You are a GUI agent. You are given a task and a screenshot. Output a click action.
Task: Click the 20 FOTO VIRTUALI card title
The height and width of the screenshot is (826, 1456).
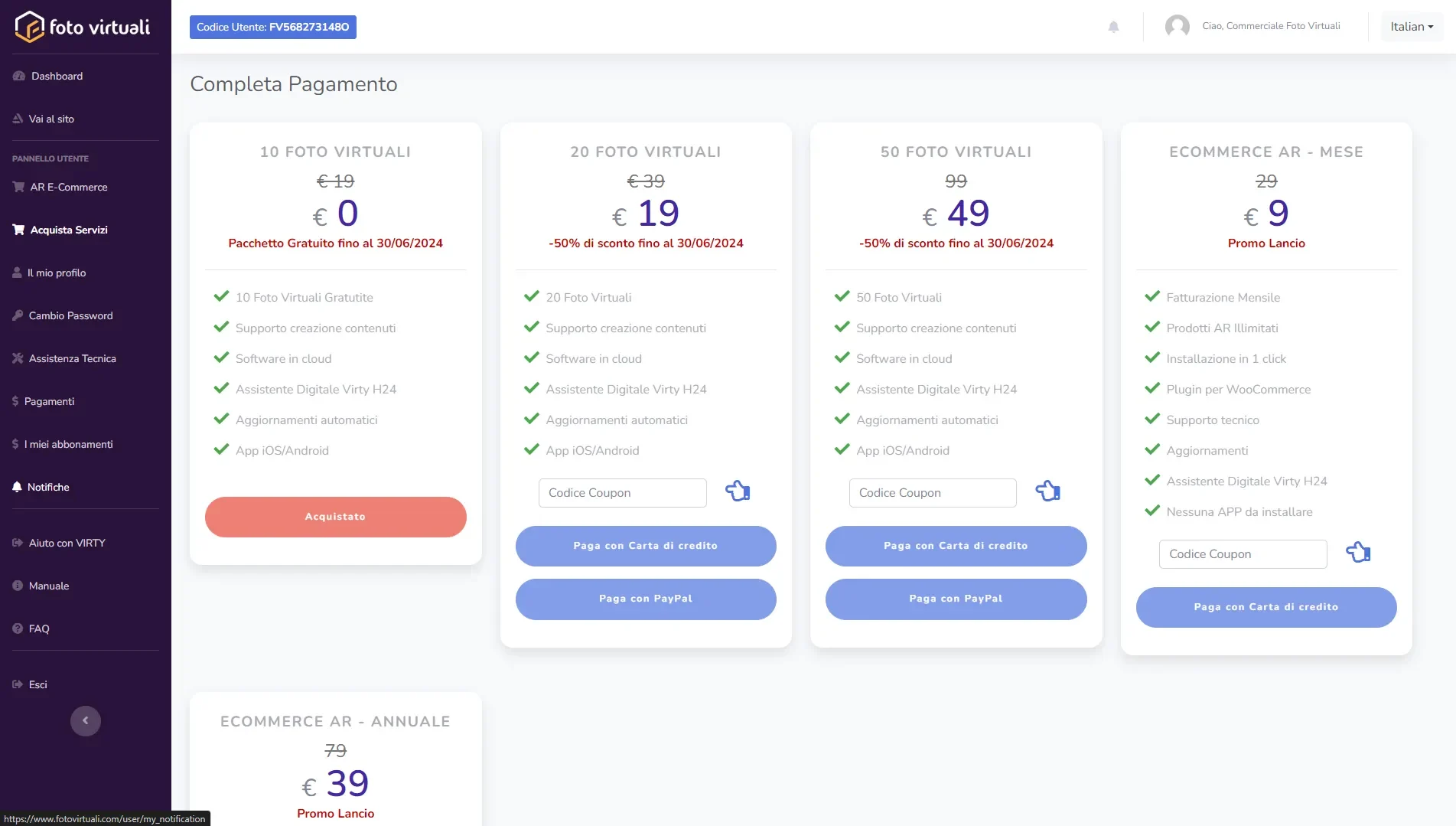[x=646, y=152]
